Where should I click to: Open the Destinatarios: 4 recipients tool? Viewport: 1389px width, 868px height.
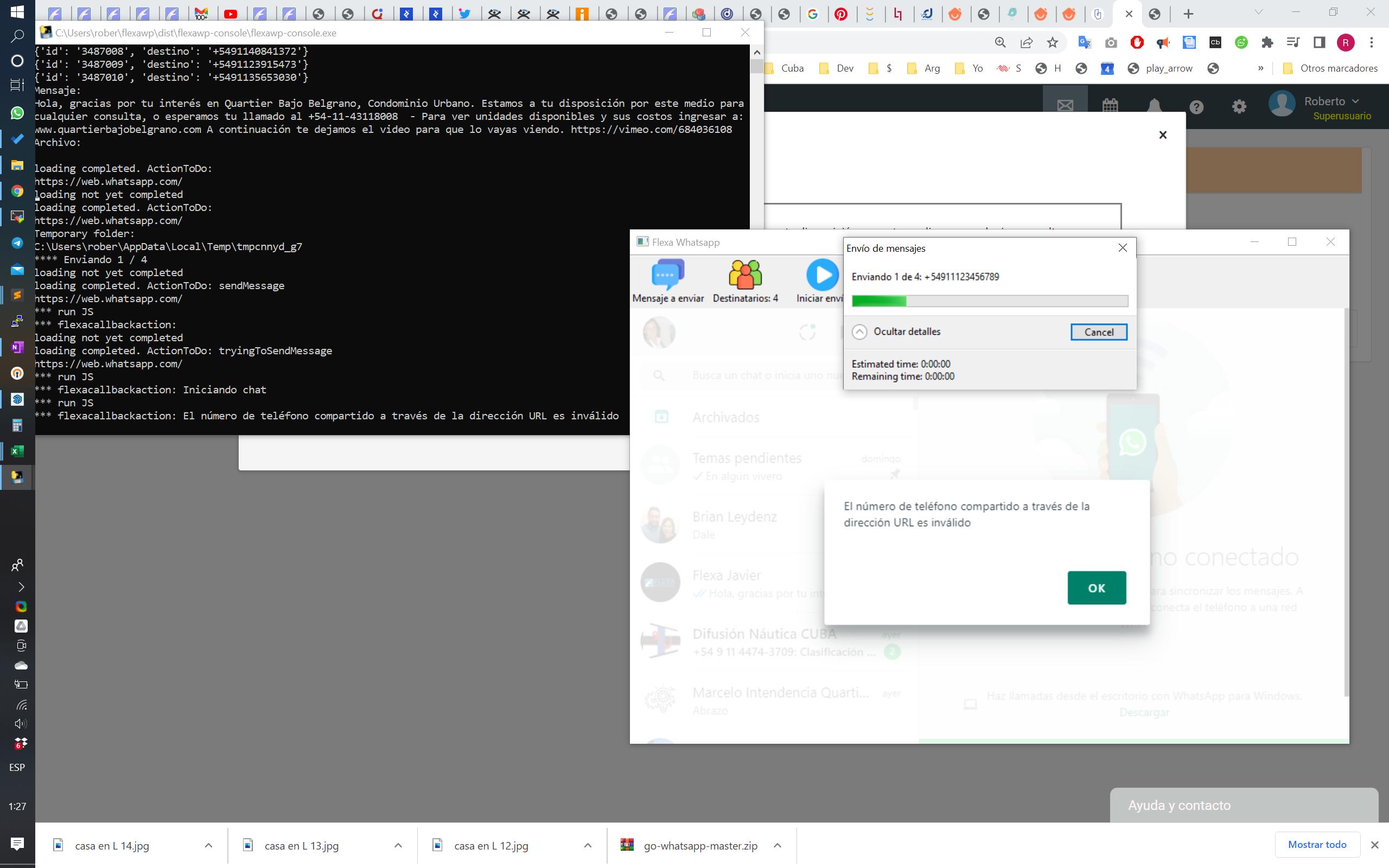745,280
